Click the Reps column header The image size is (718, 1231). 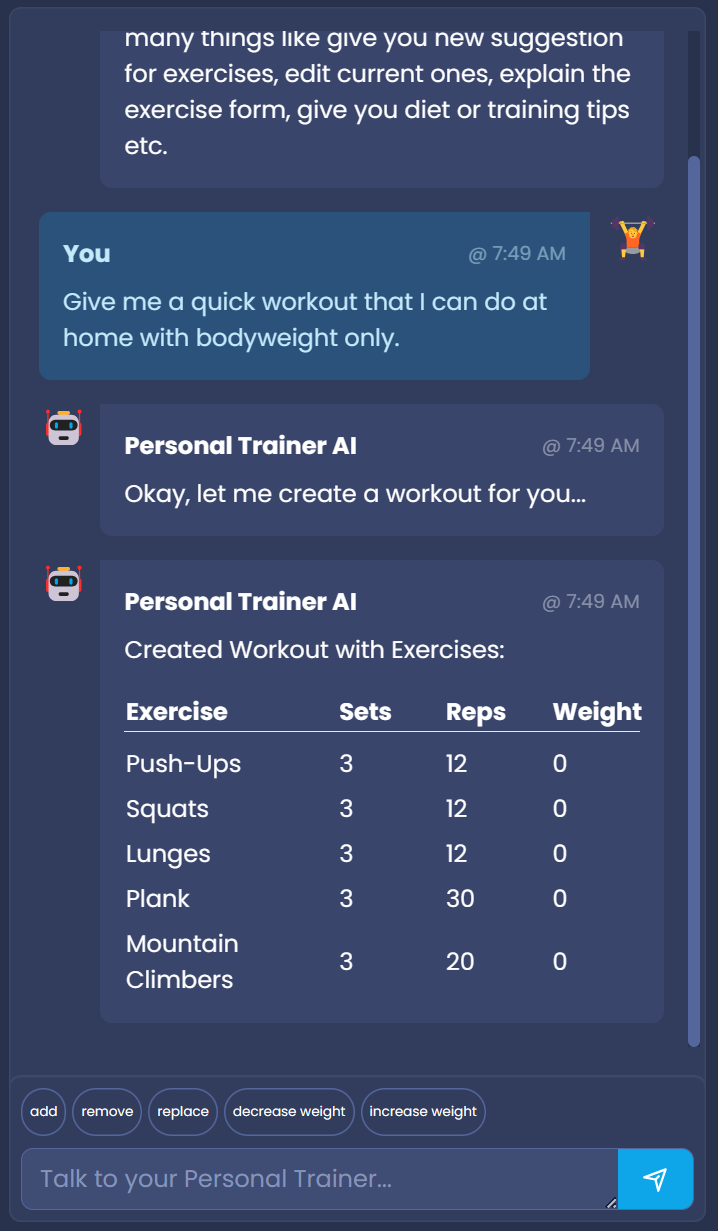point(476,712)
